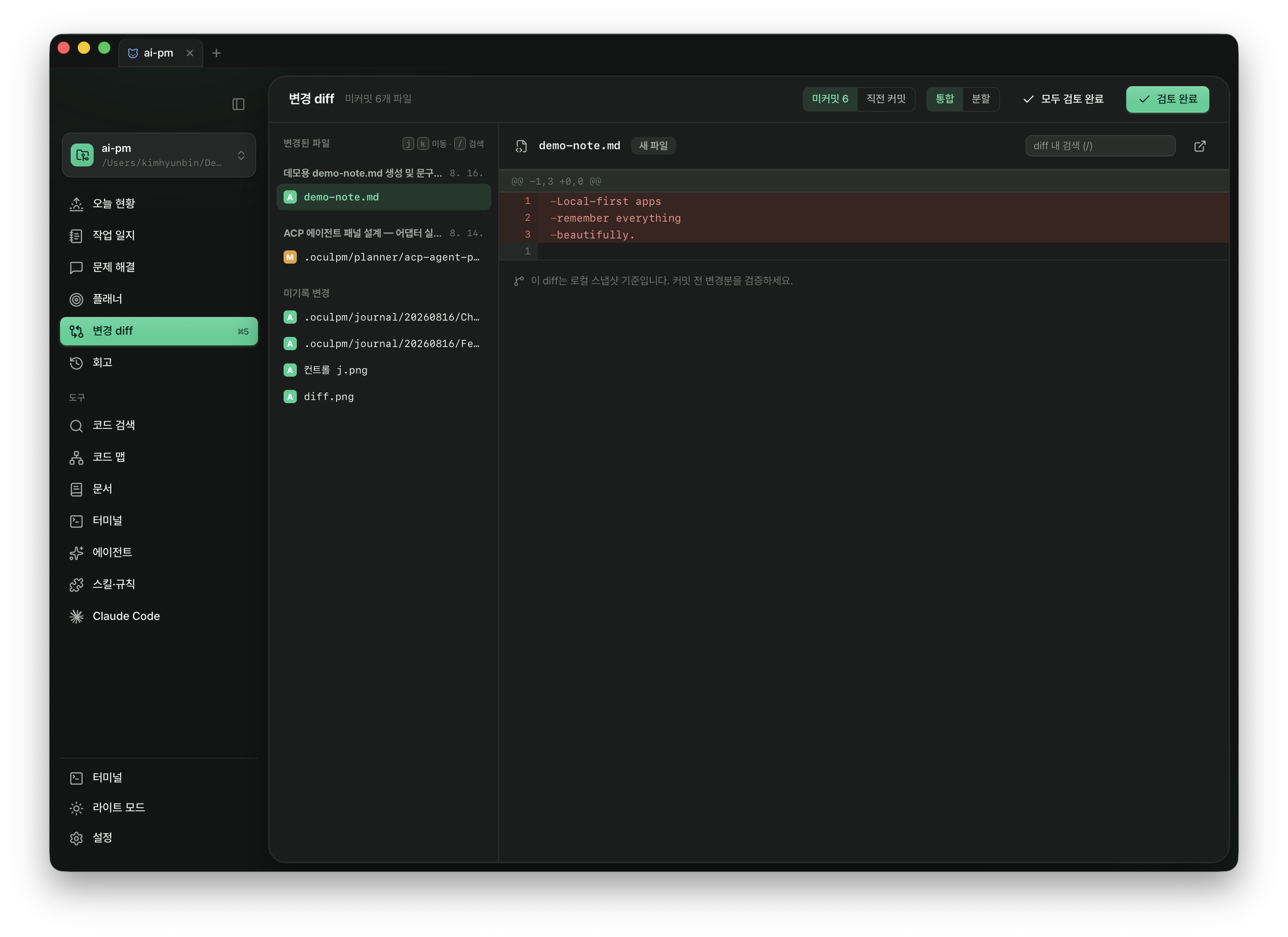Open the file externally with the arrow icon

coord(1199,146)
